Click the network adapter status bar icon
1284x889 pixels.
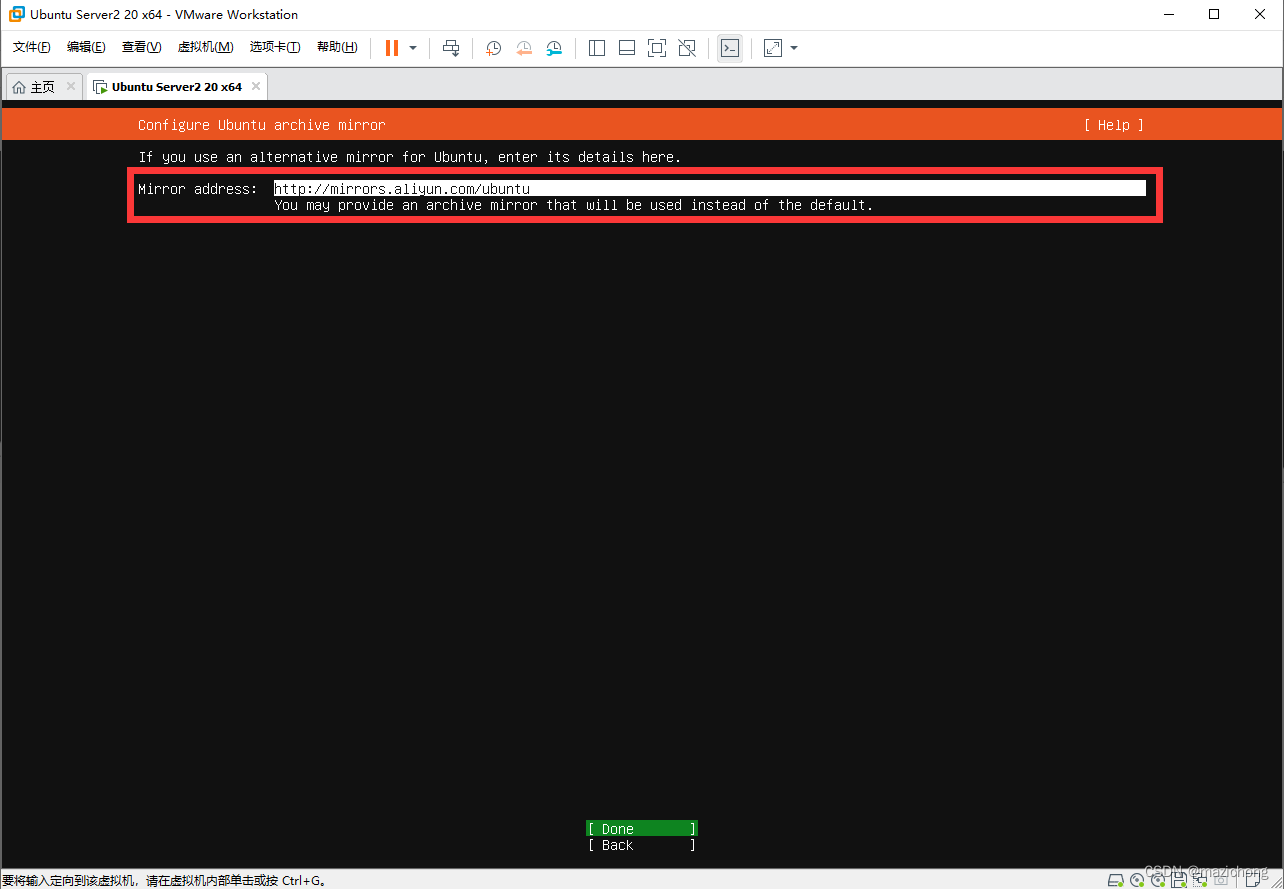1200,881
